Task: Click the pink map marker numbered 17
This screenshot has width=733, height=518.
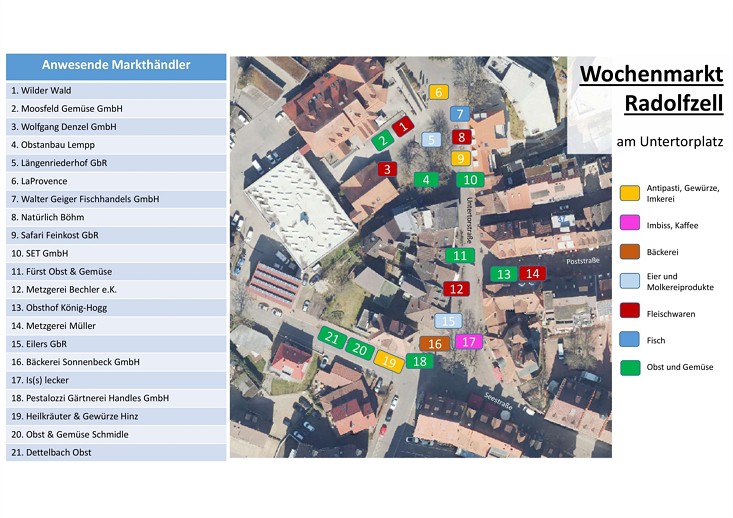Action: click(469, 342)
